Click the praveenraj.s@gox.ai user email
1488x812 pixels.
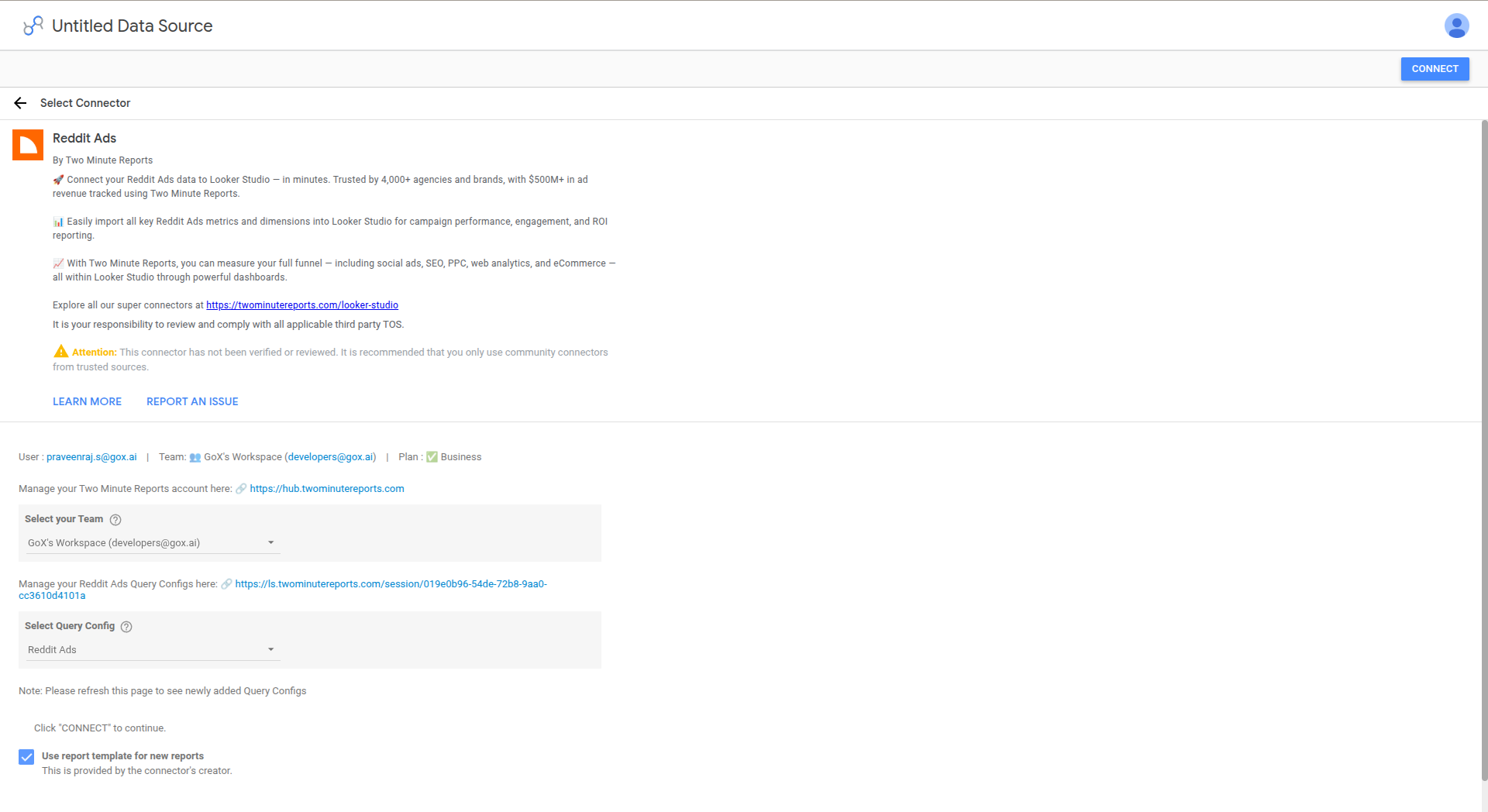click(x=91, y=457)
